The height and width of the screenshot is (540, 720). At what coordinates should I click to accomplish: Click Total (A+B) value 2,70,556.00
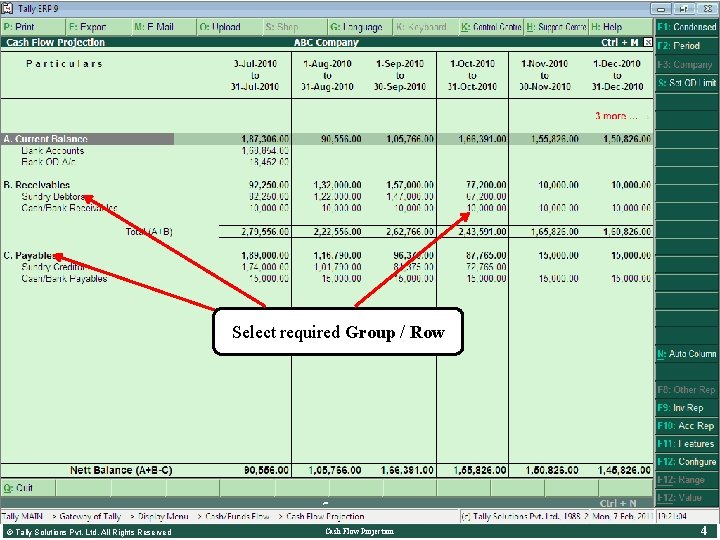pyautogui.click(x=265, y=232)
